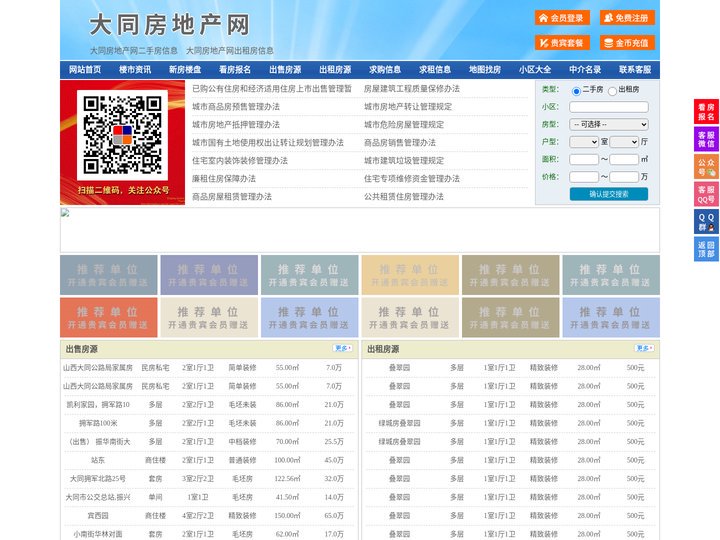
Task: Focus the 小区 input field
Action: [x=609, y=107]
